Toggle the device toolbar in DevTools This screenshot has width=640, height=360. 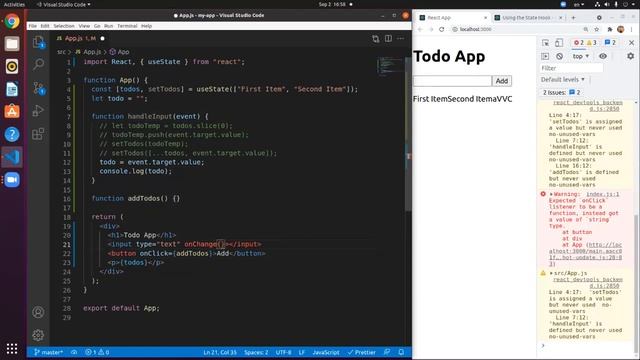pyautogui.click(x=559, y=43)
